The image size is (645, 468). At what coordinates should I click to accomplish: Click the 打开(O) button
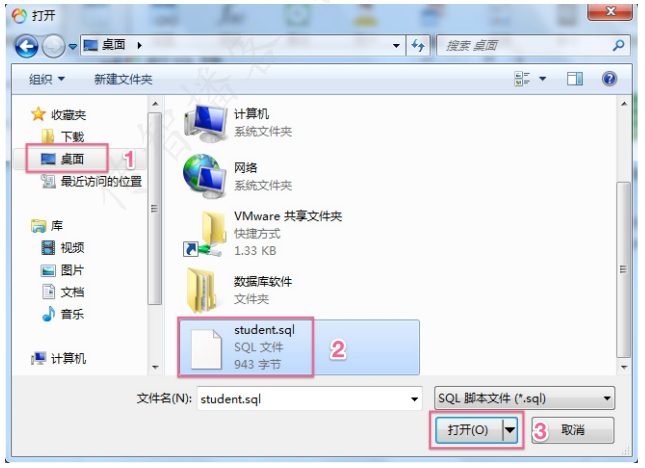tap(469, 430)
